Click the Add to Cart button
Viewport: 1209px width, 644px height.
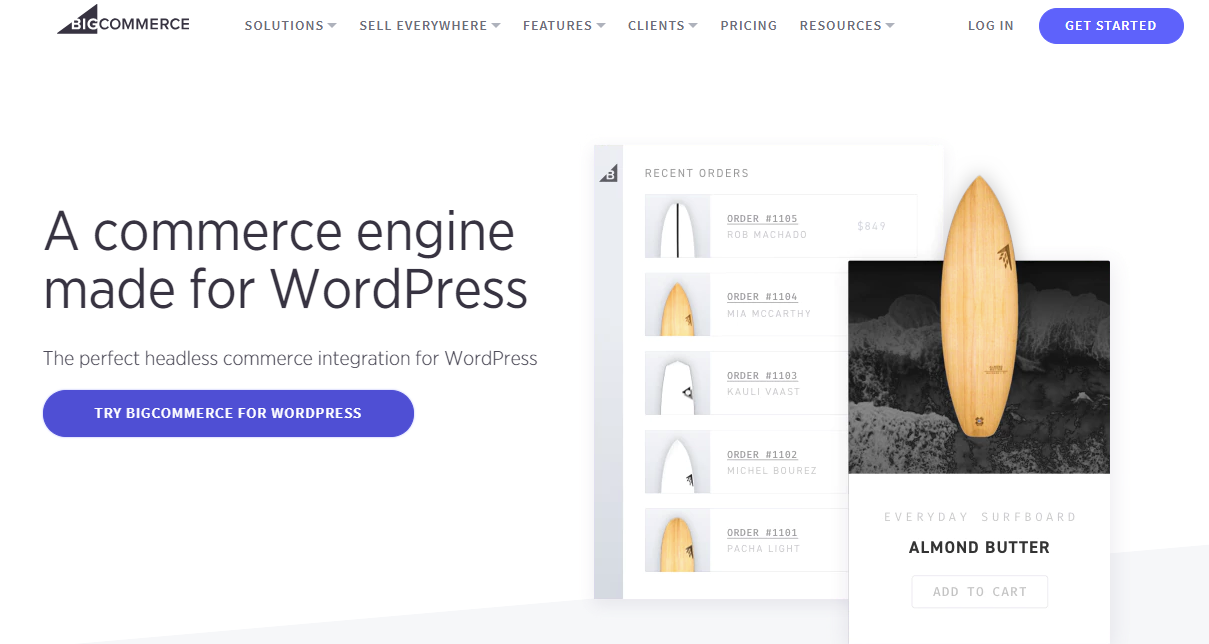click(x=979, y=592)
